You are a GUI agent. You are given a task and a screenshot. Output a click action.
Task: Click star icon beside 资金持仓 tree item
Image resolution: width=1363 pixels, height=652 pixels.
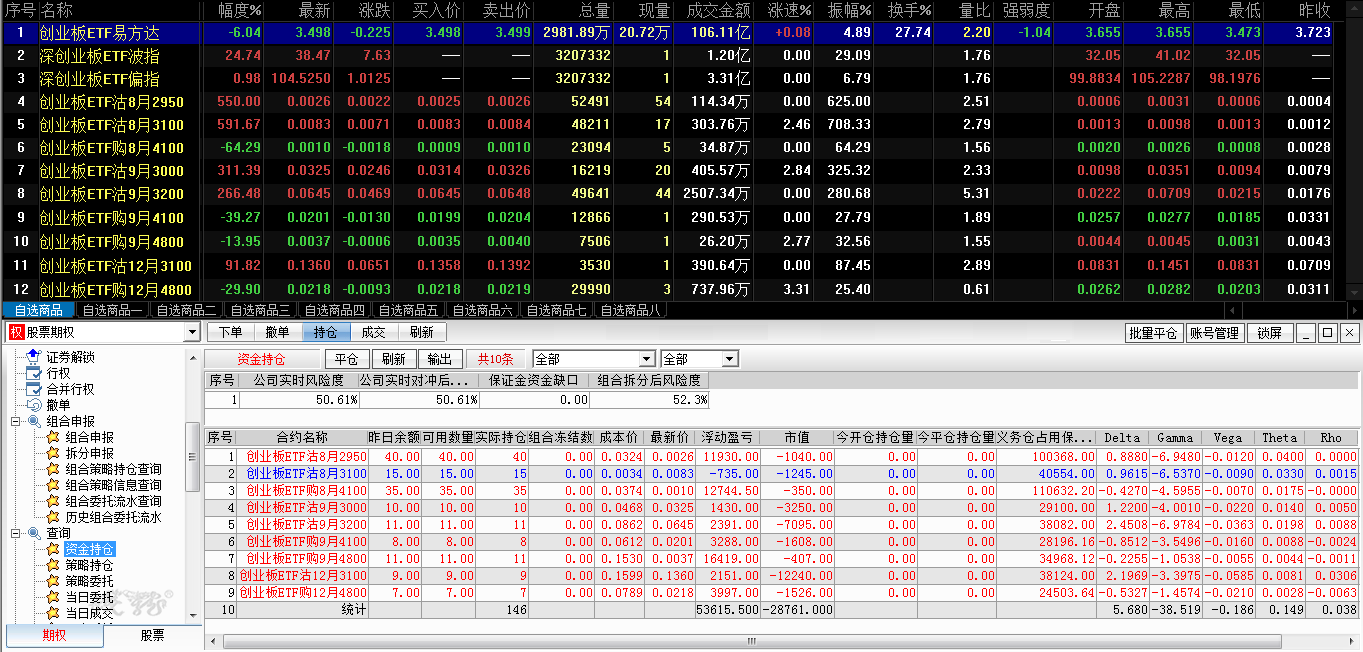pyautogui.click(x=53, y=549)
